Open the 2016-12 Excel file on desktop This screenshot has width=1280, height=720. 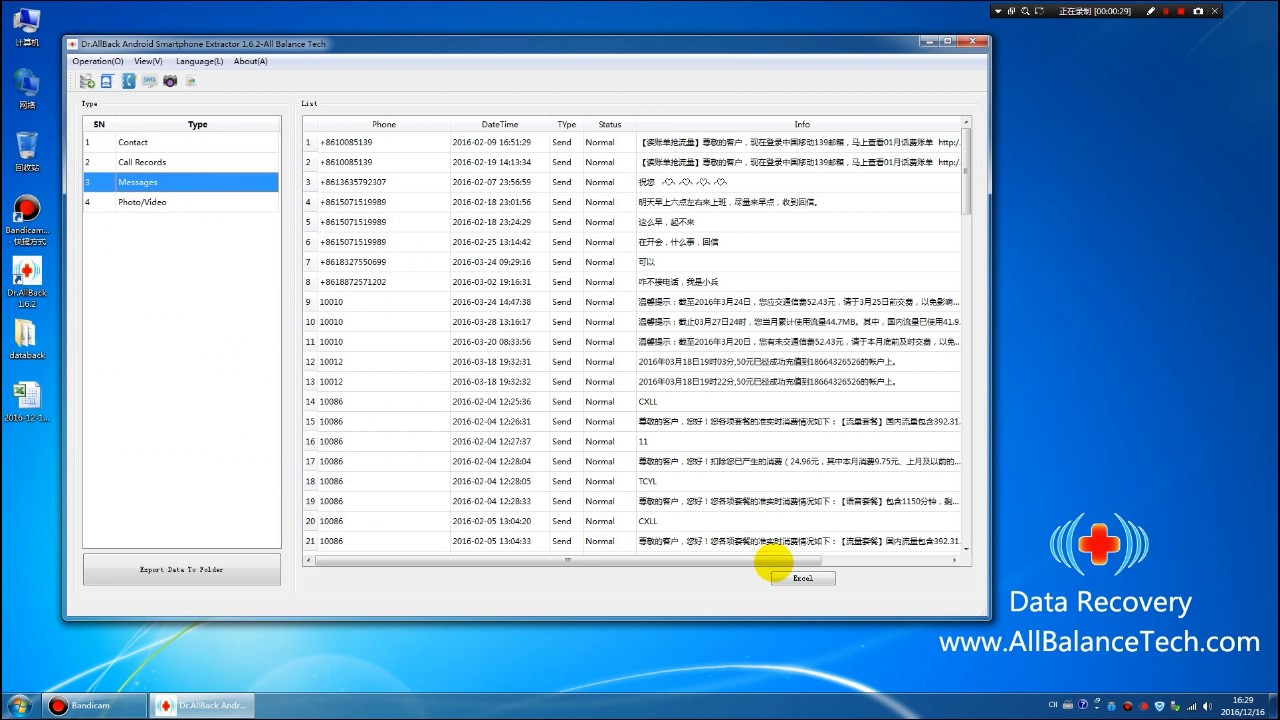[x=27, y=402]
